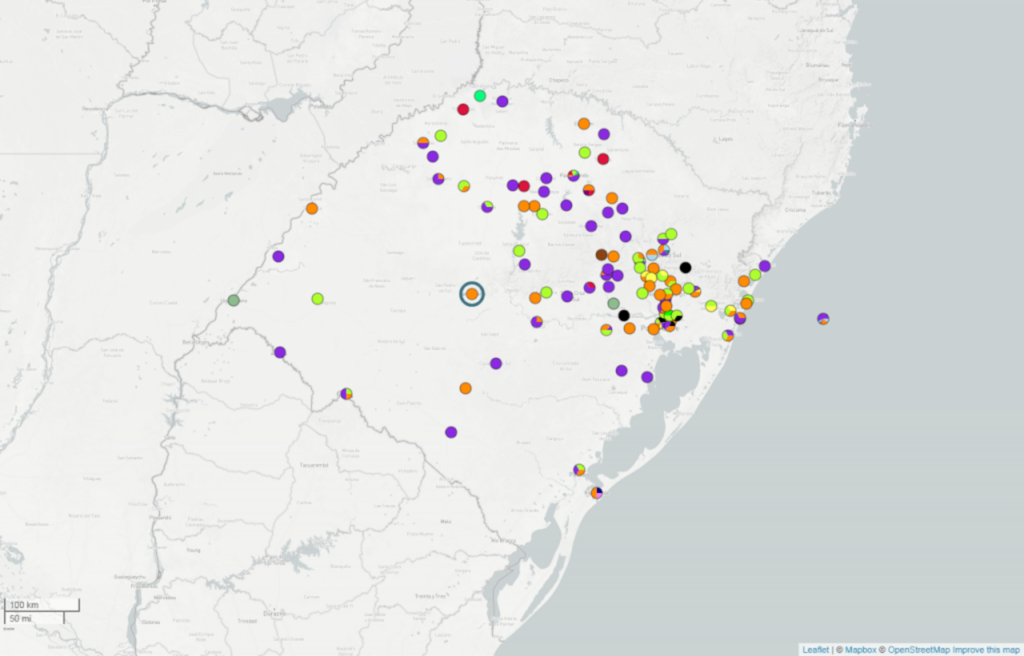
Task: Click the Leaflet attribution link
Action: (x=815, y=650)
